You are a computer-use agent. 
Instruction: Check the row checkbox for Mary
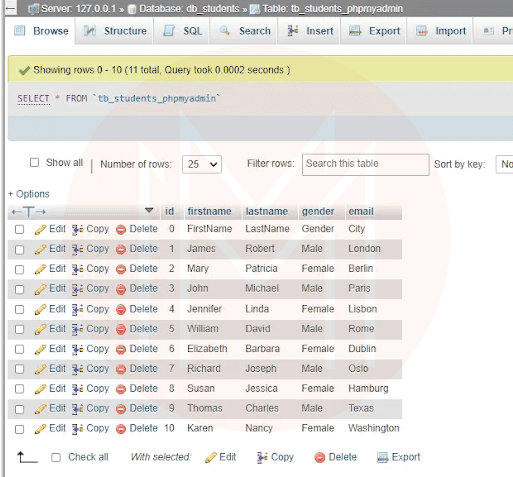[20, 269]
